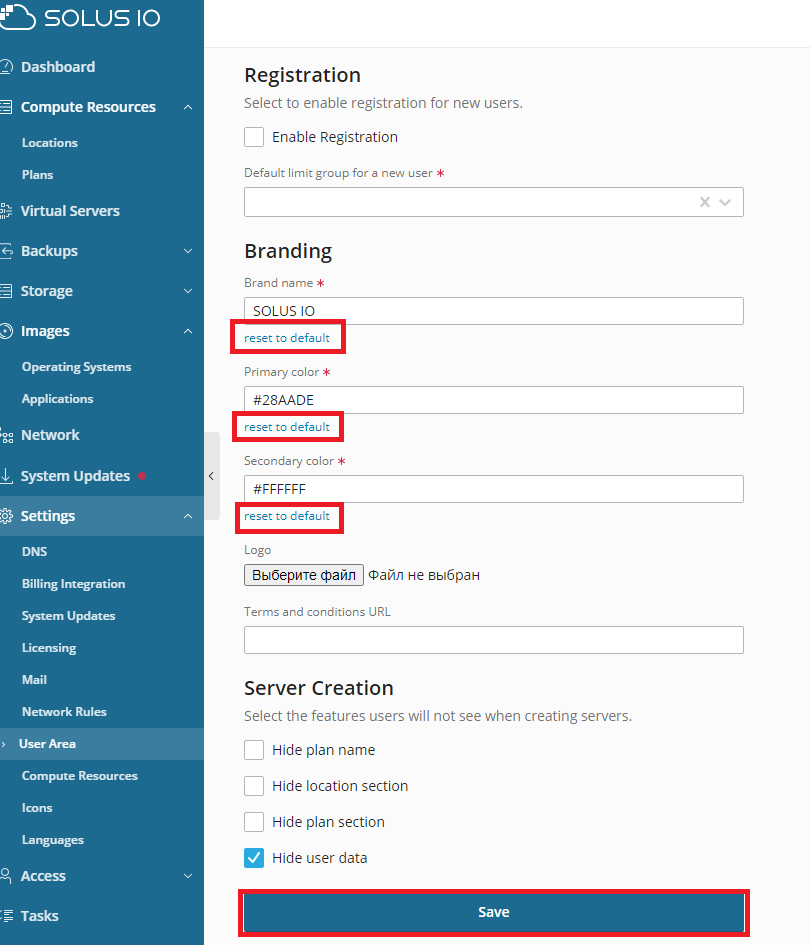
Task: Click the Settings gear icon
Action: (x=6, y=516)
